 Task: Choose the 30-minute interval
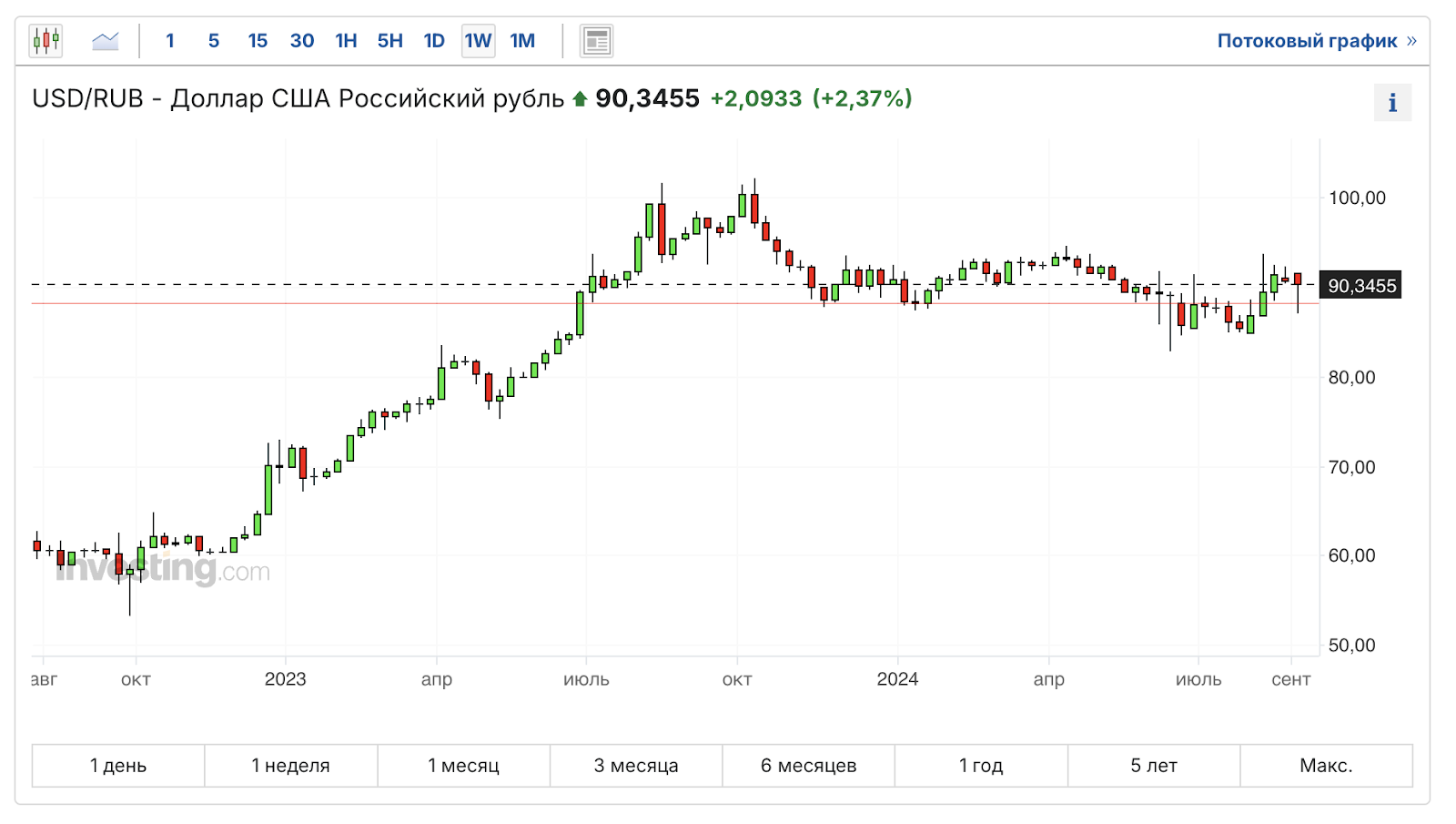302,41
